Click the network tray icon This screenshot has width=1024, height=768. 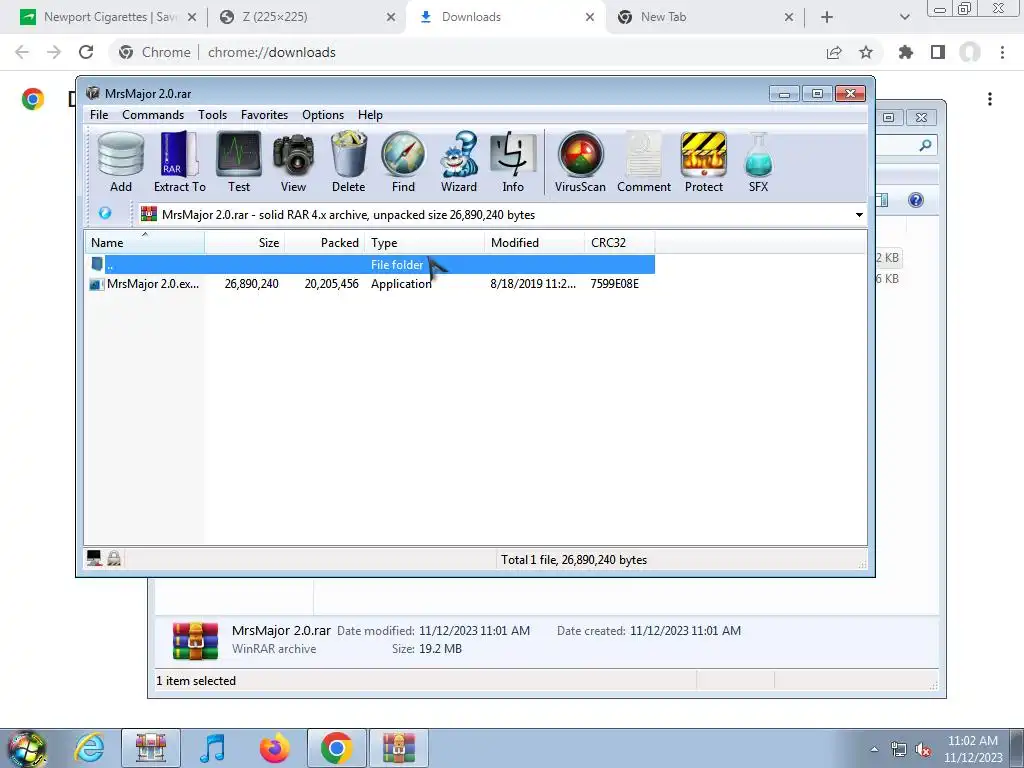coord(899,750)
